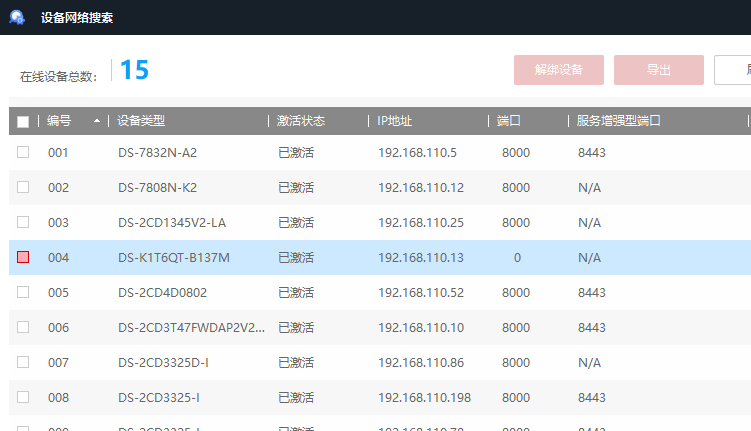
Task: Click the 服务增强型端口 column header
Action: (x=618, y=121)
